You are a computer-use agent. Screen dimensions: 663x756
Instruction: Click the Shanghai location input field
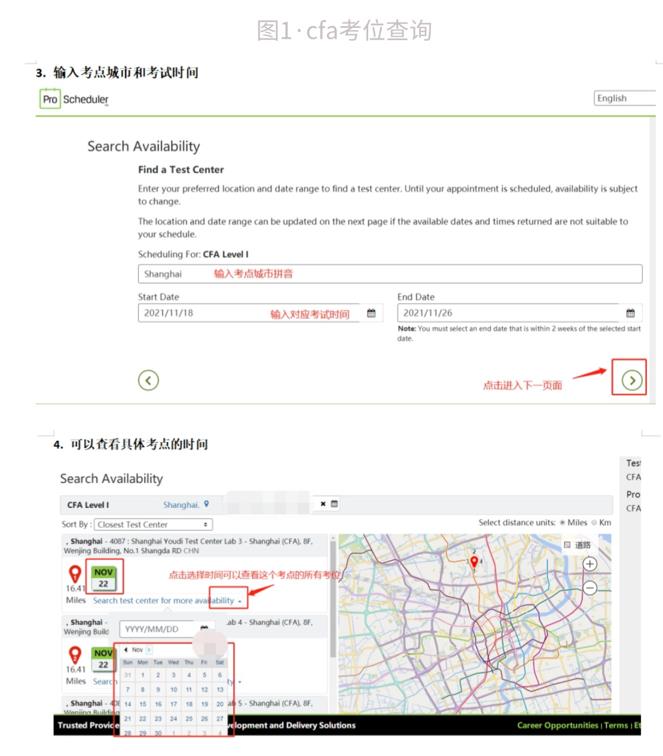click(x=390, y=273)
